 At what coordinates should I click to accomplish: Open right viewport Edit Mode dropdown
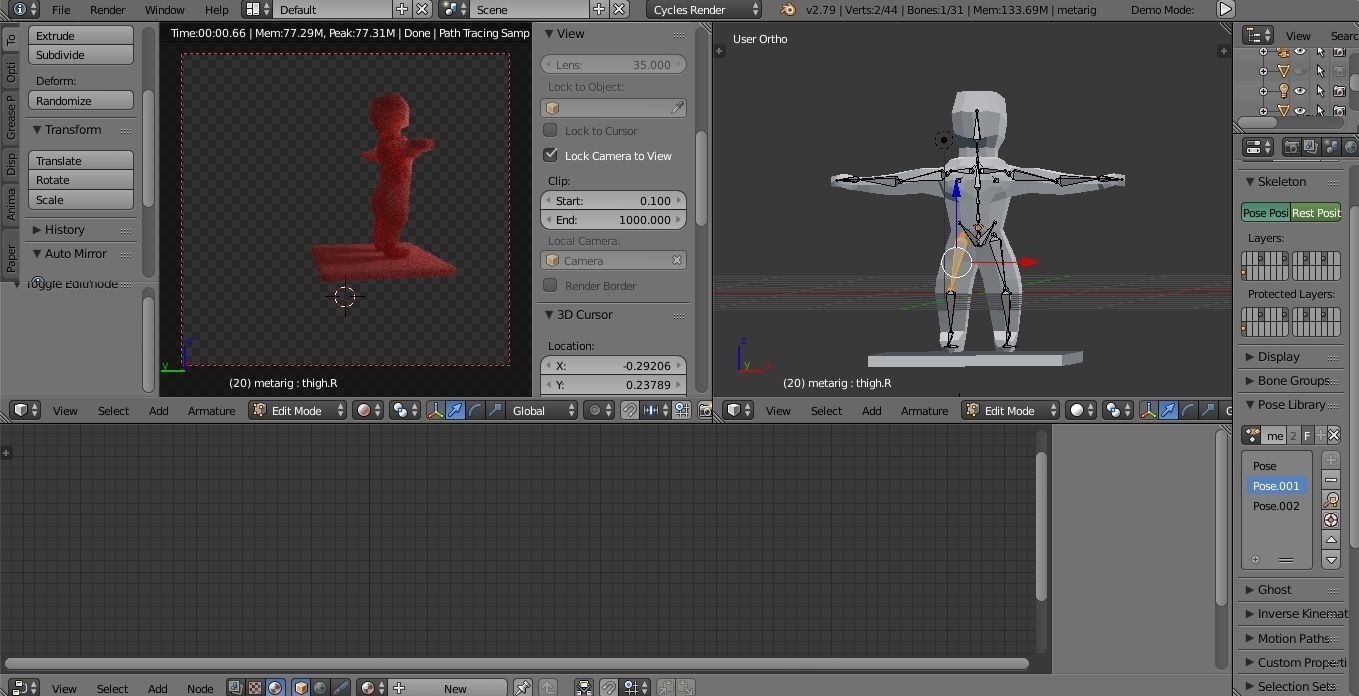[1010, 410]
